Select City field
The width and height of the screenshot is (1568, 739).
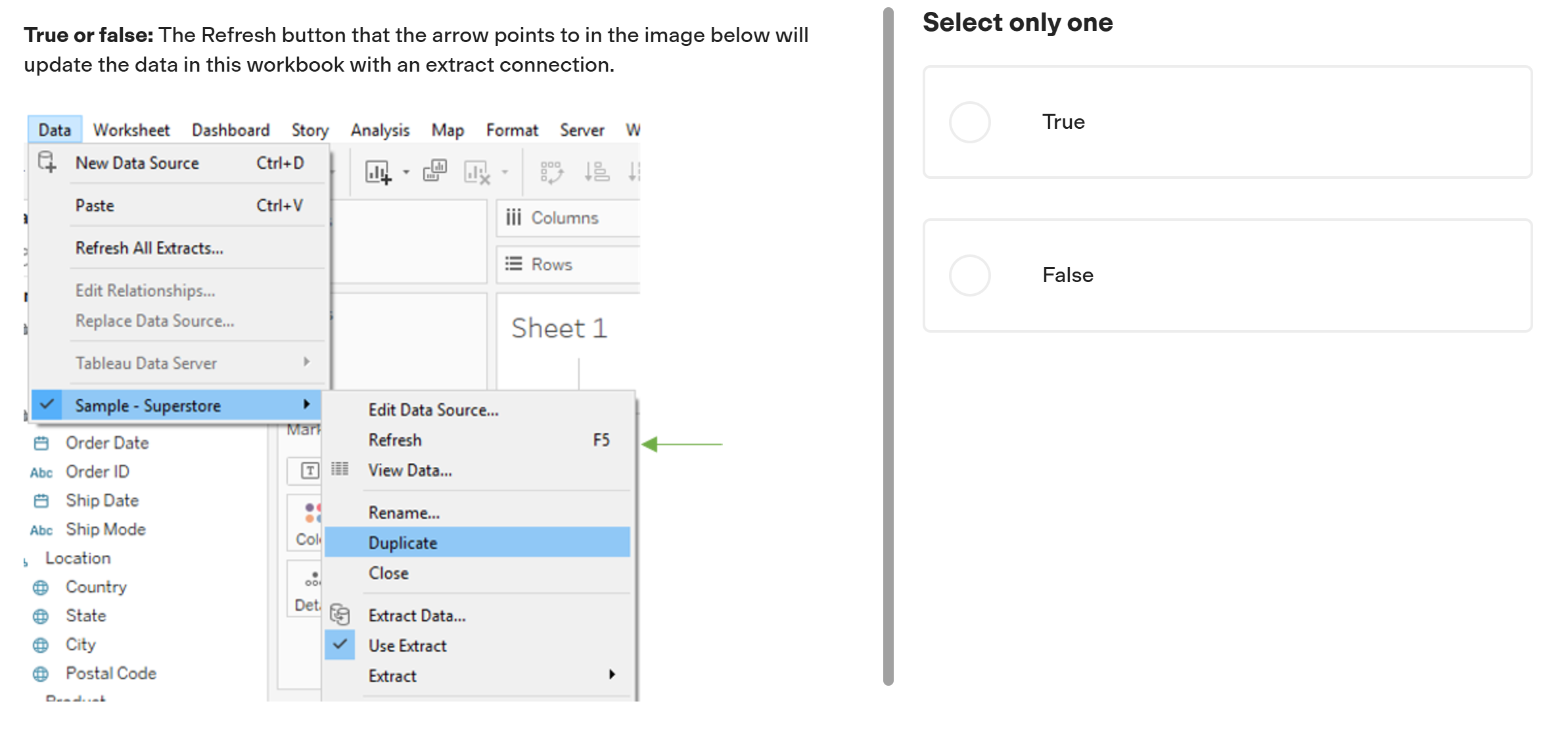(80, 645)
